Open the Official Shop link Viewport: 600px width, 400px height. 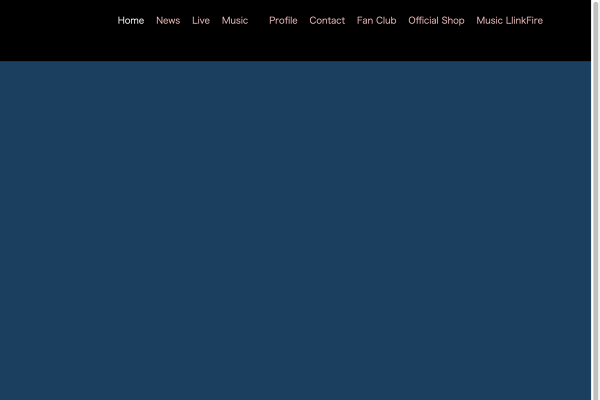[436, 20]
